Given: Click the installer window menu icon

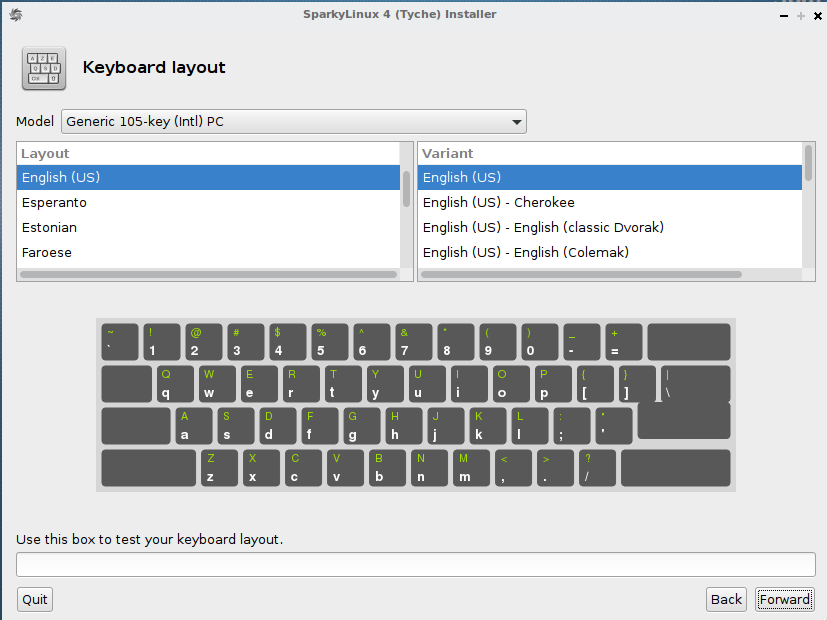Looking at the screenshot, I should tap(16, 15).
